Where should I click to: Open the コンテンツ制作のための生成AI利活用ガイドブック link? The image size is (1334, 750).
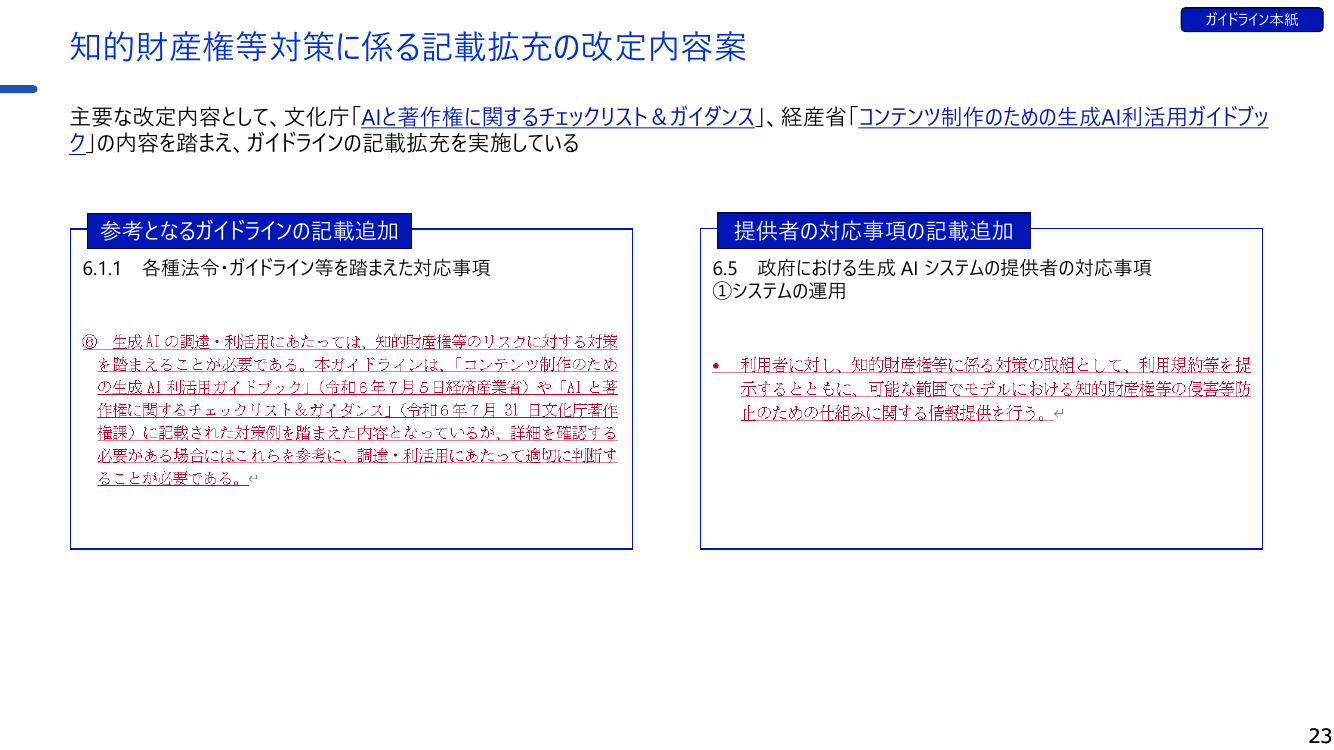[1063, 117]
